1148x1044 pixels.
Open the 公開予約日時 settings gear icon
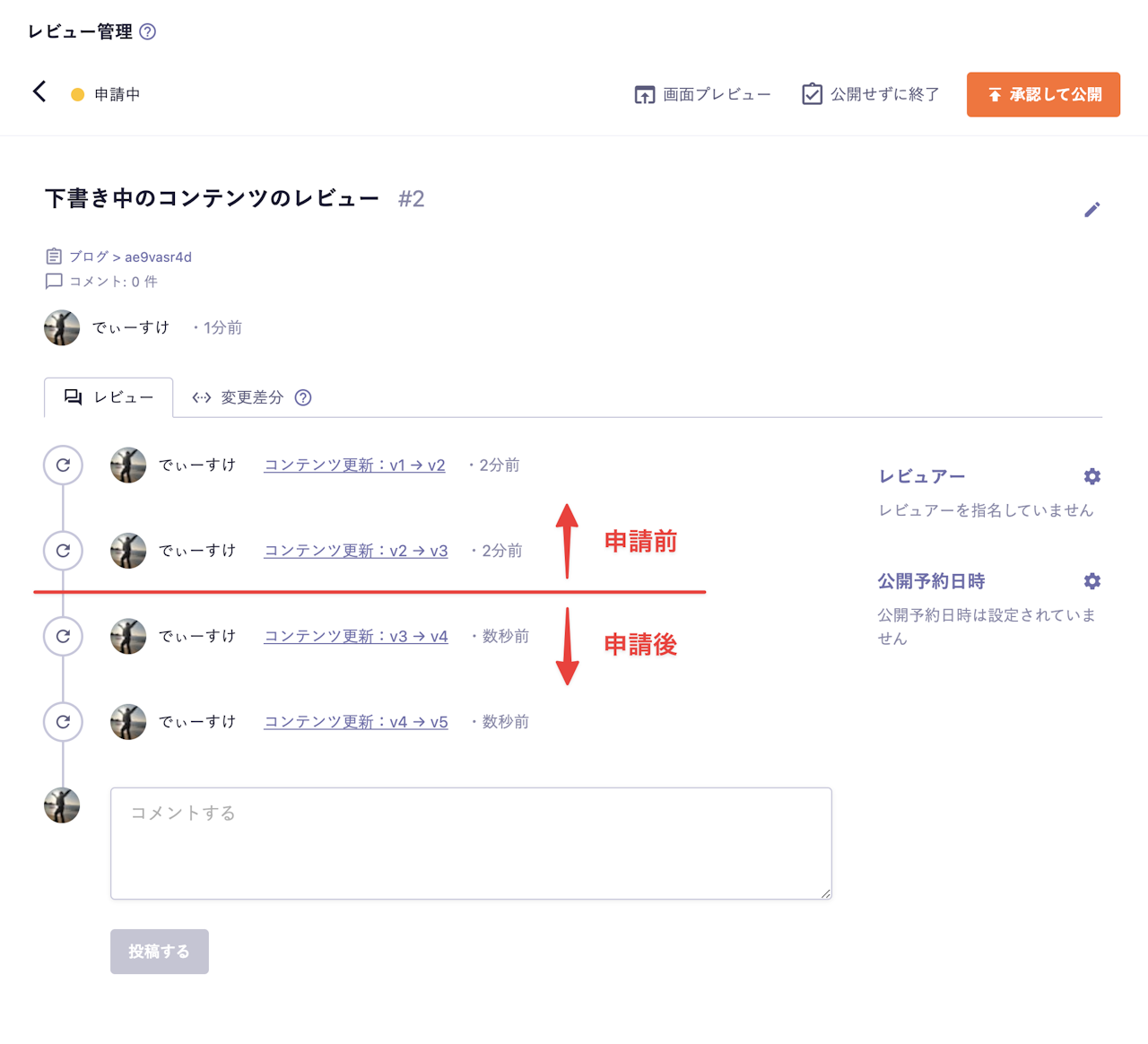[x=1091, y=580]
